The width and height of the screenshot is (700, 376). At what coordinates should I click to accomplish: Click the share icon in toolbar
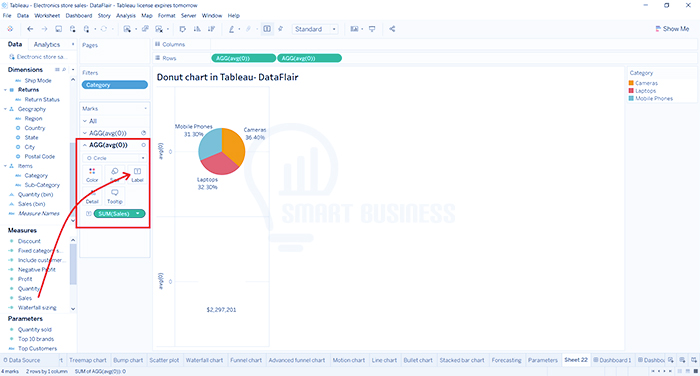coord(392,29)
